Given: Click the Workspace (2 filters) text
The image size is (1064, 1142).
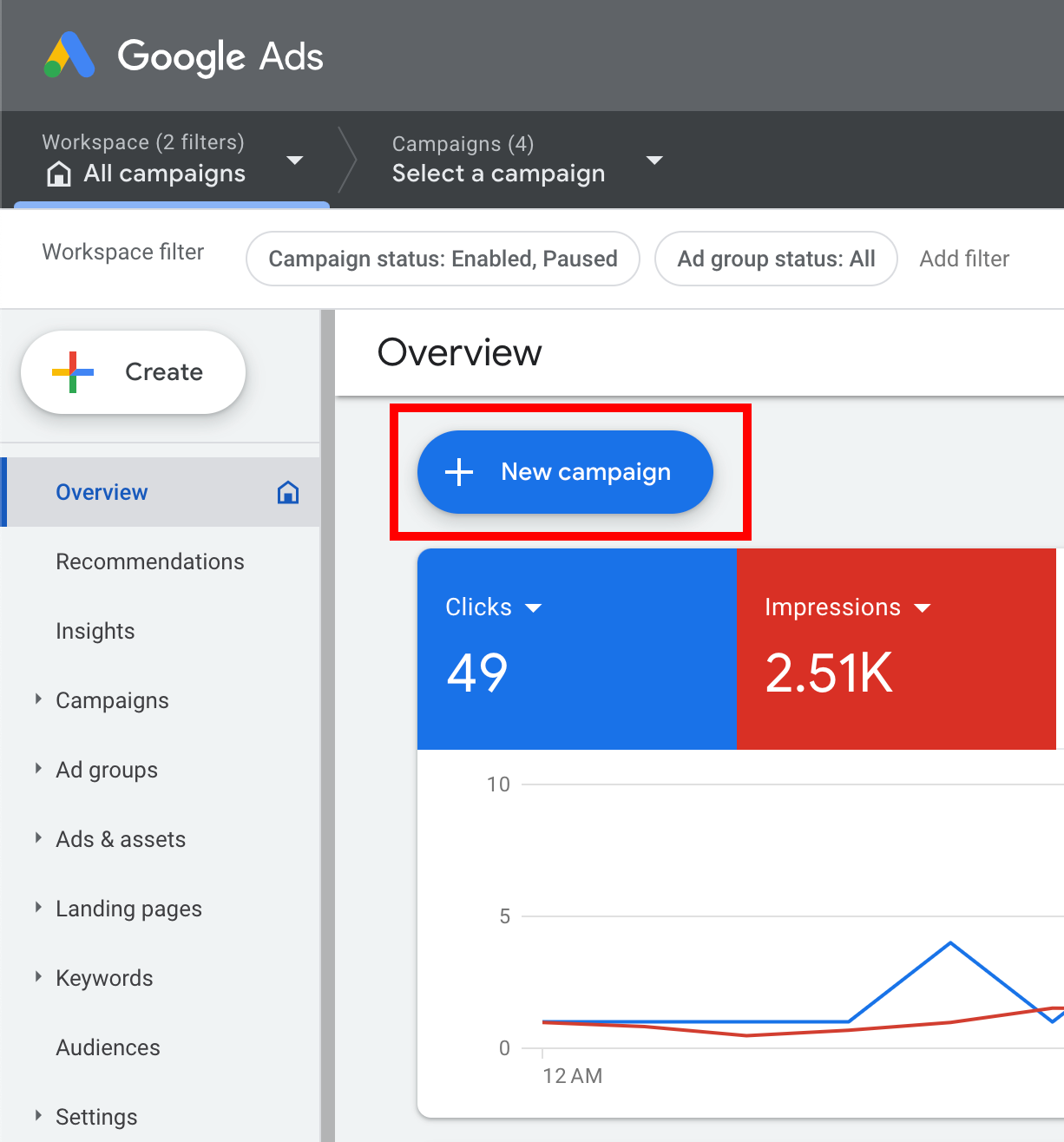Looking at the screenshot, I should coord(143,142).
